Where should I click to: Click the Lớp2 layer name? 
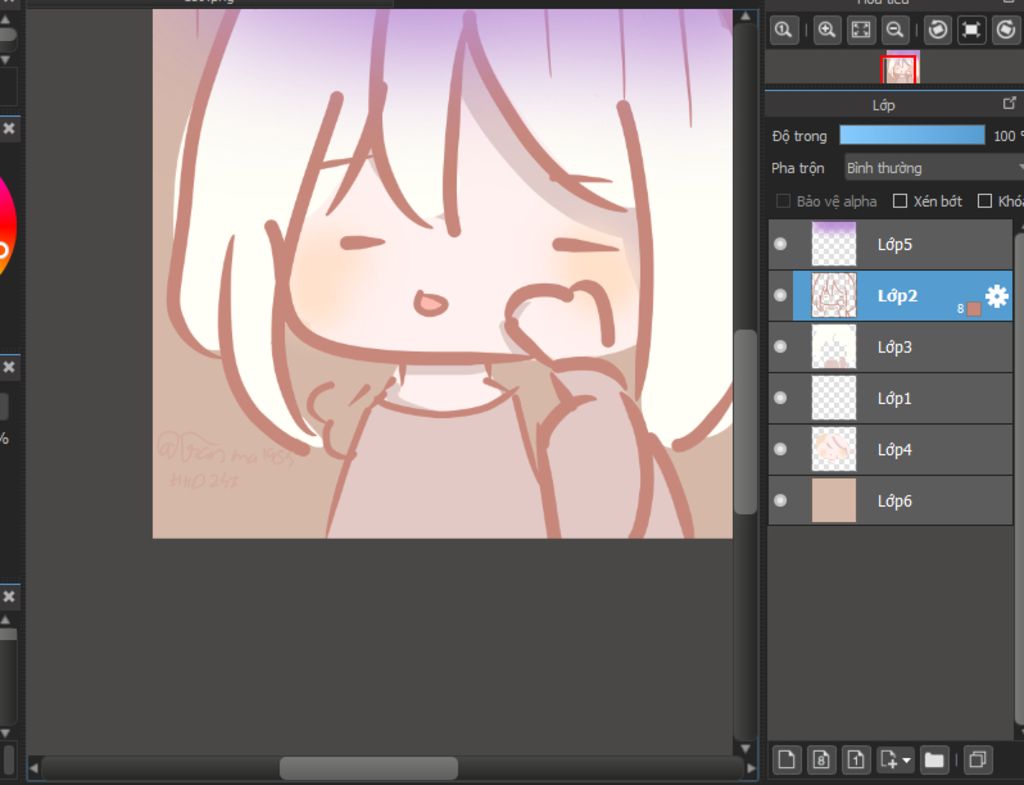coord(897,296)
